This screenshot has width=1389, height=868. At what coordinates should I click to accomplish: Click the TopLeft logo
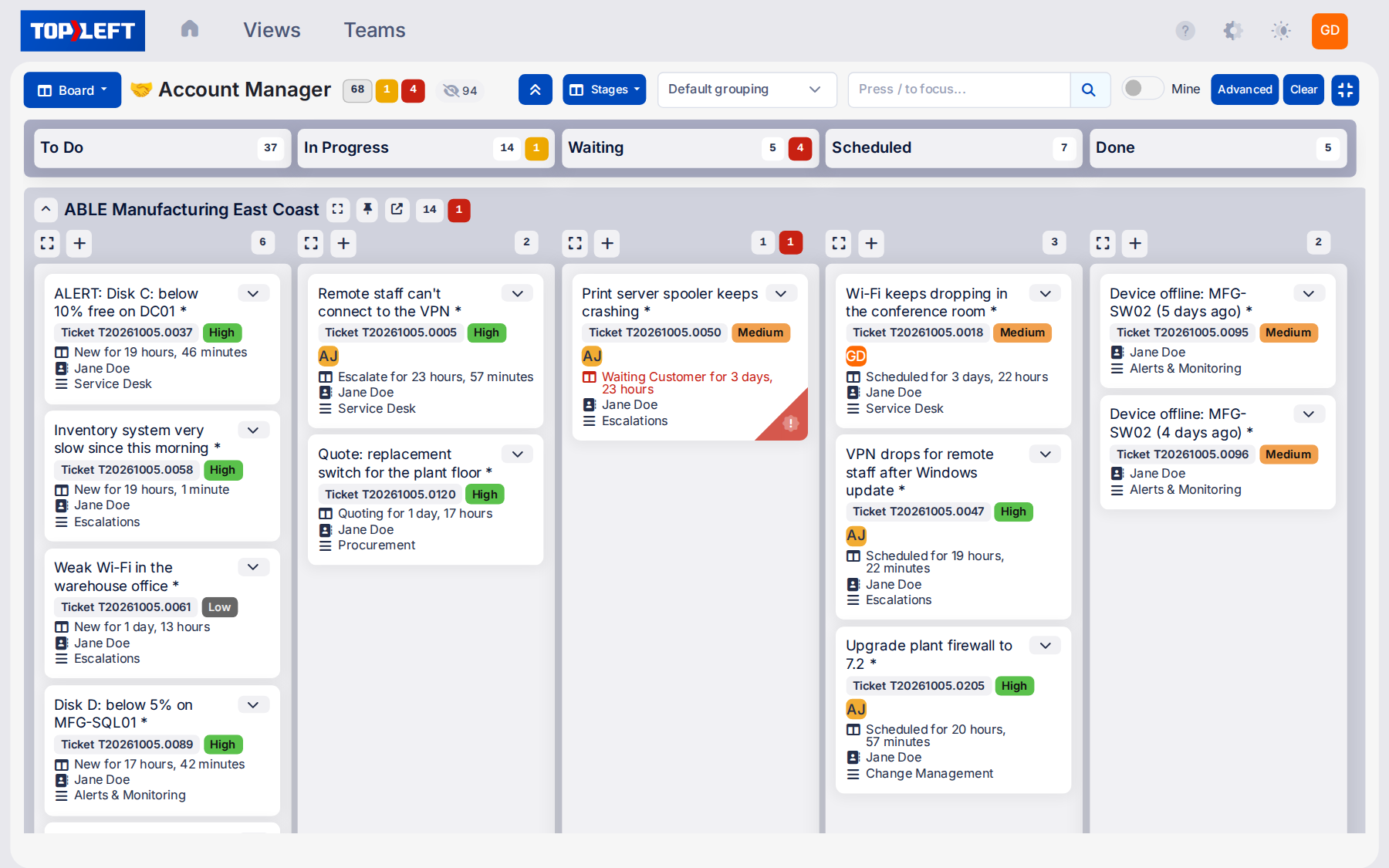[83, 31]
